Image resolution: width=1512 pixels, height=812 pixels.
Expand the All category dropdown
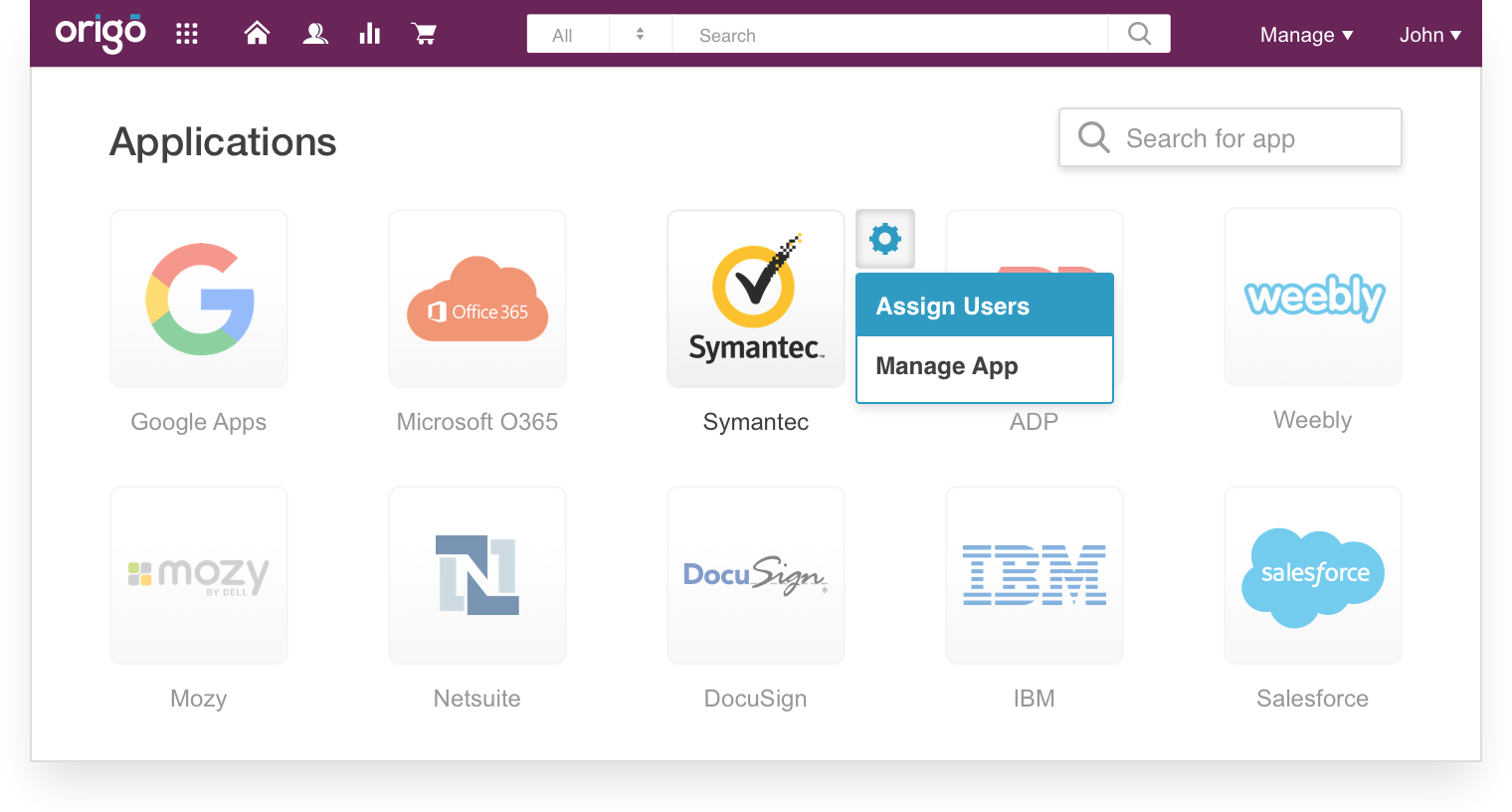click(x=600, y=34)
